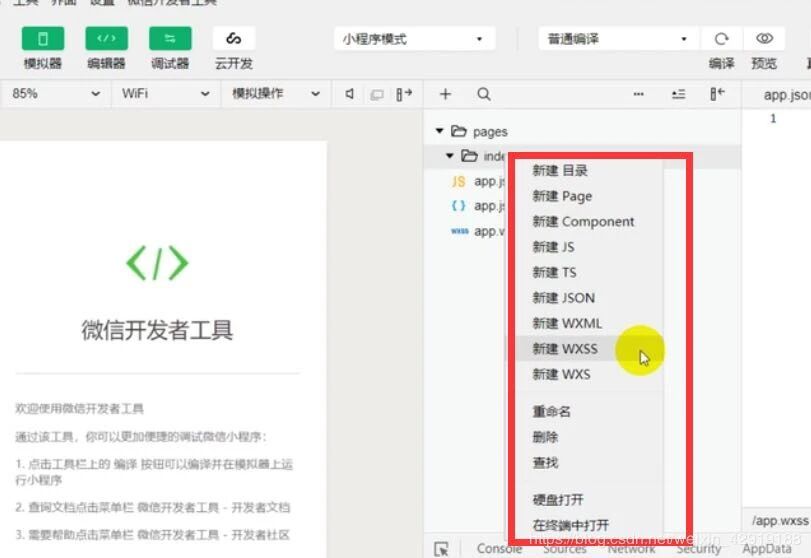Click the 微信开发者工具 heading in simulator
This screenshot has width=811, height=558.
(x=157, y=330)
